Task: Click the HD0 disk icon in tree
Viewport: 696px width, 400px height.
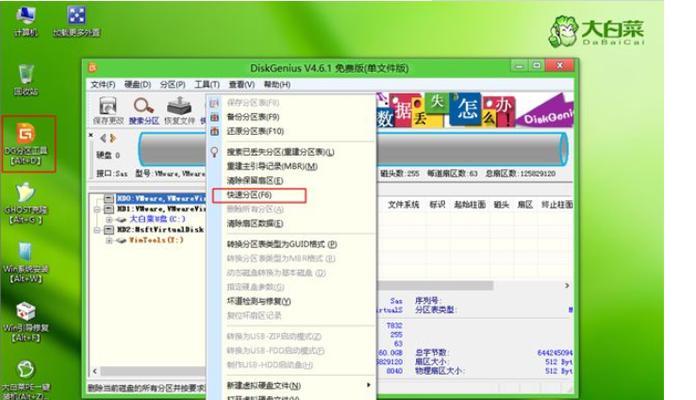Action: [x=109, y=198]
